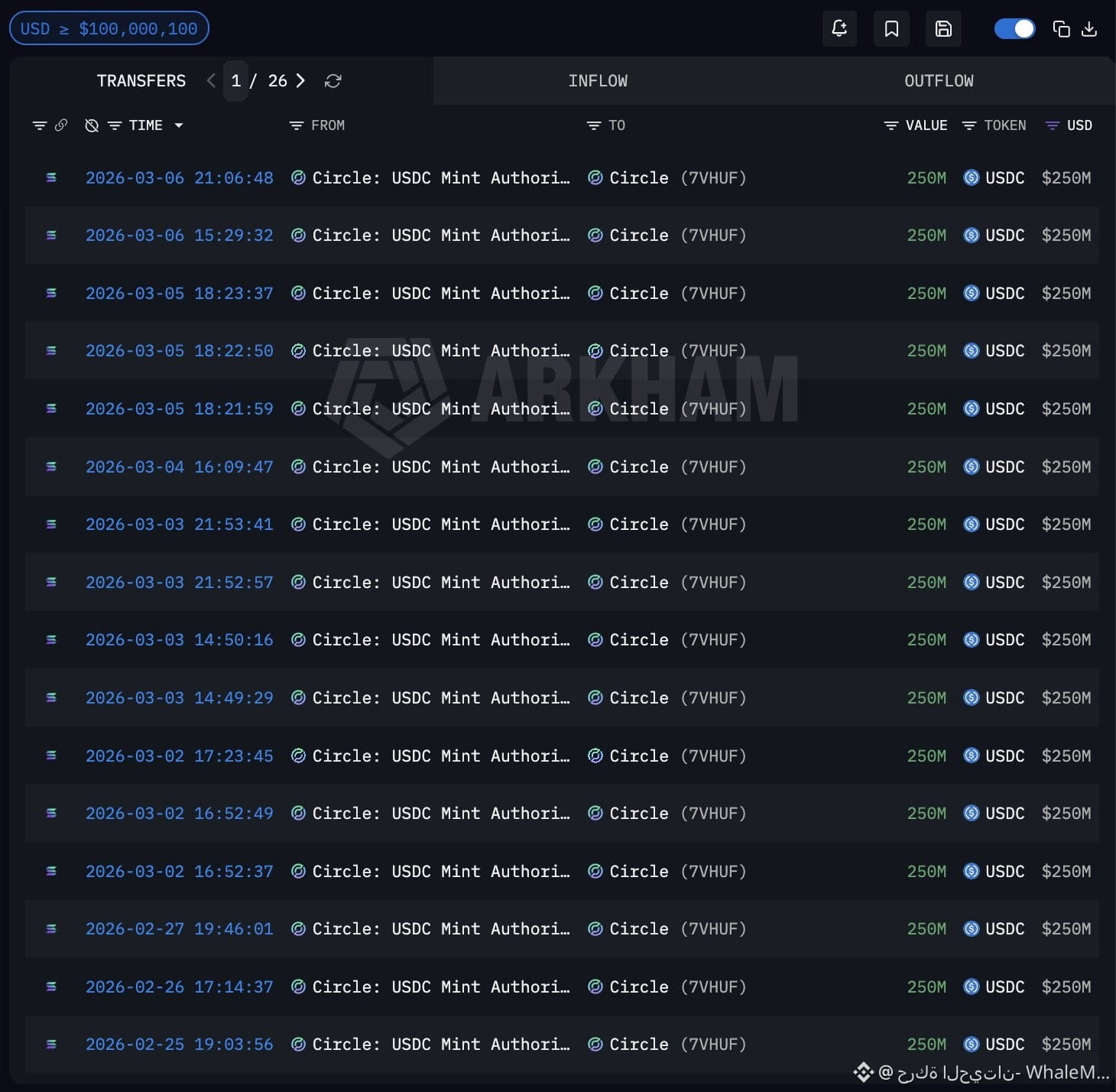Open the chain filter icon in header
This screenshot has height=1092, width=1116.
40,125
